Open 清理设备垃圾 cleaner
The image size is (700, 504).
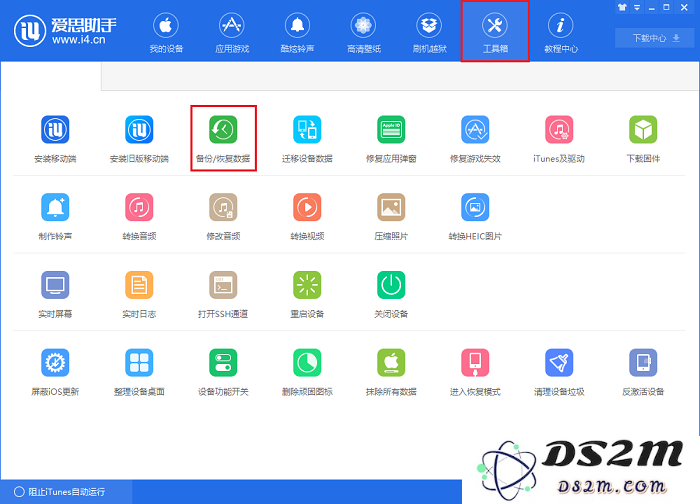pyautogui.click(x=559, y=372)
